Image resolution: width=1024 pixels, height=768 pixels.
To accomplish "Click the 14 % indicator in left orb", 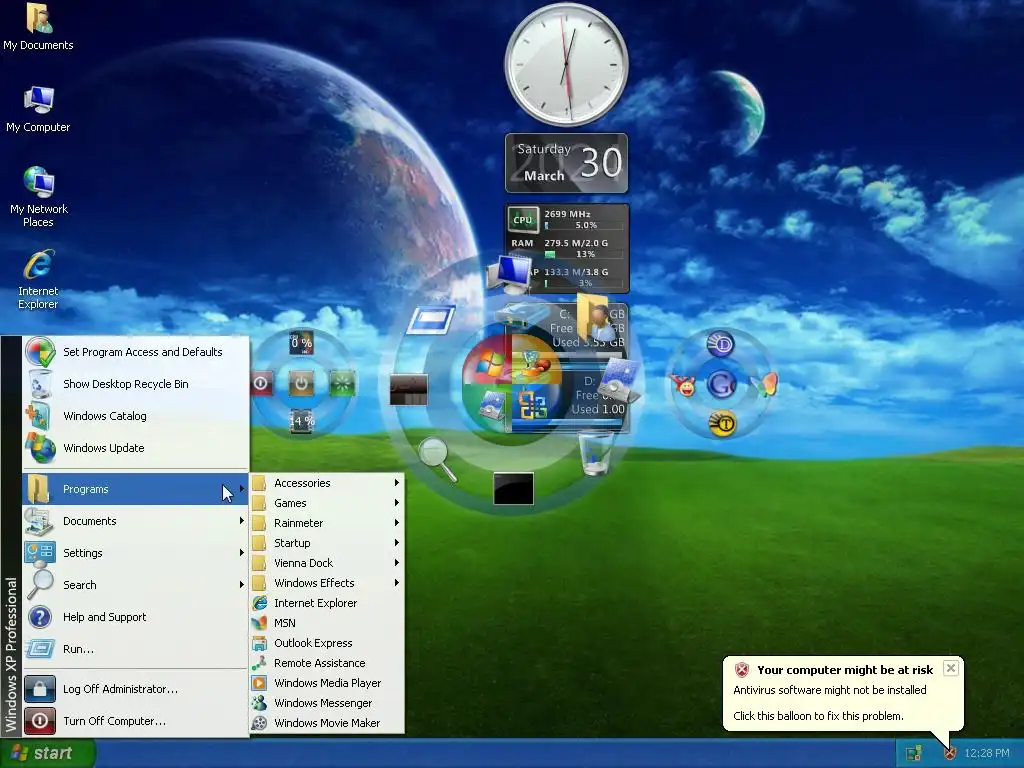I will point(302,421).
